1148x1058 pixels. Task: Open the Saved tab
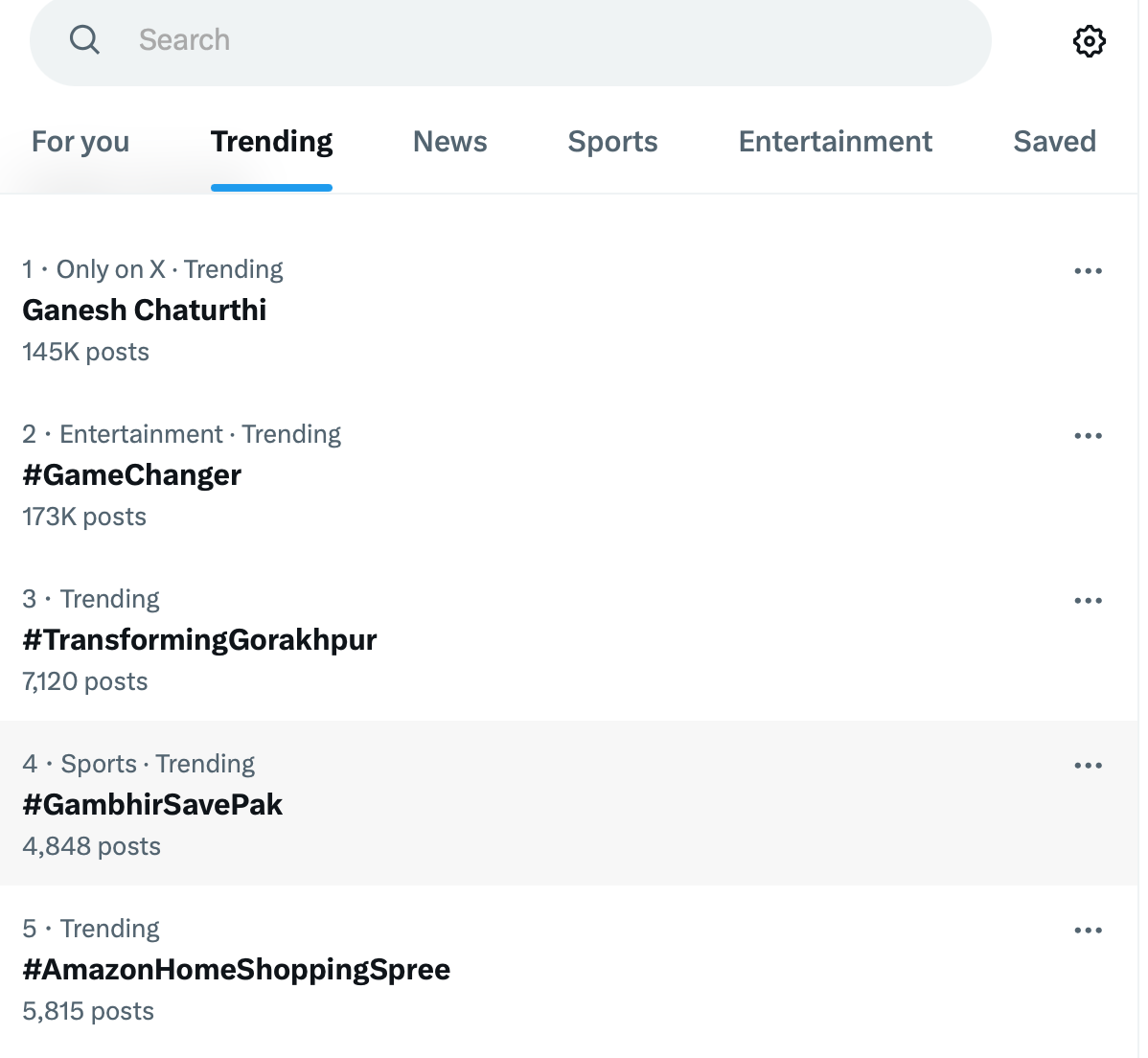pyautogui.click(x=1054, y=142)
